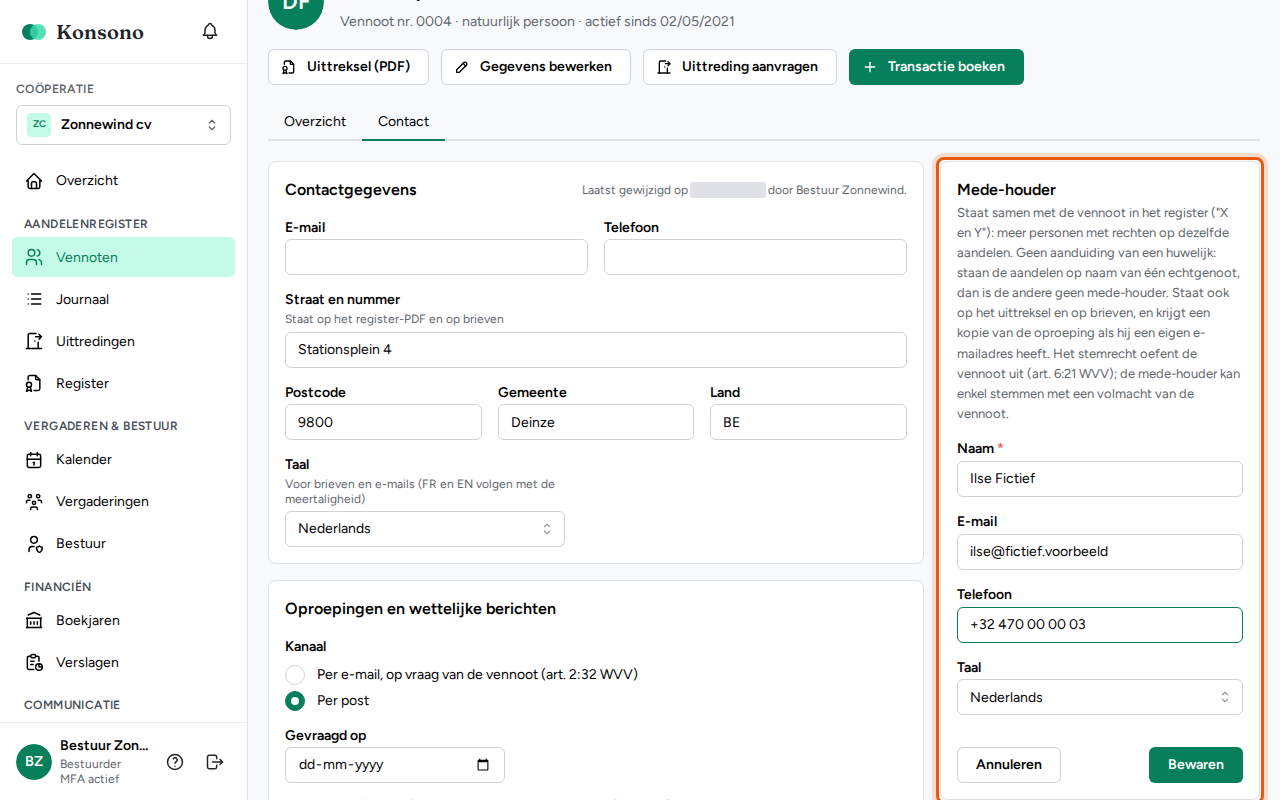Open Journaal in the sidebar
The width and height of the screenshot is (1280, 800).
coord(123,299)
